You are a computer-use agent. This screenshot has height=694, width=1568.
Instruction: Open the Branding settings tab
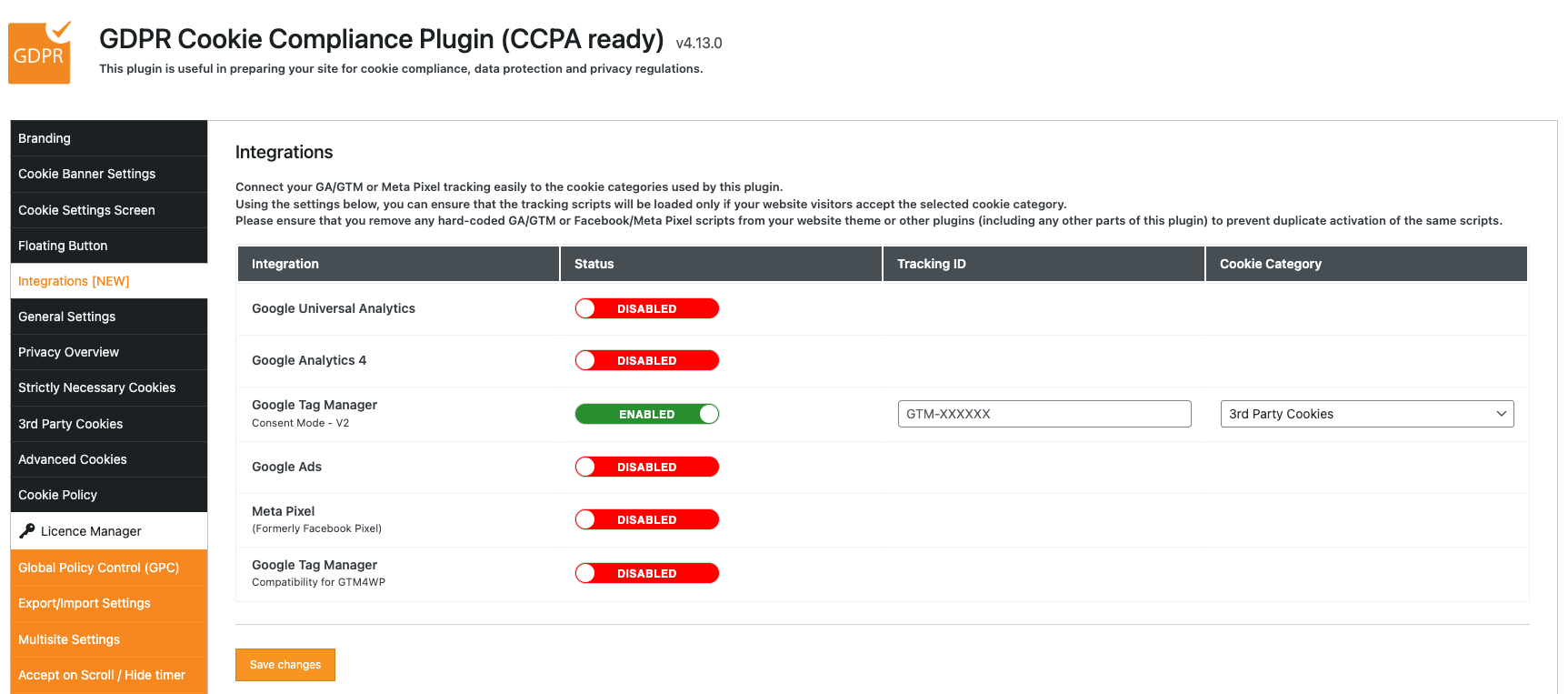pyautogui.click(x=109, y=138)
